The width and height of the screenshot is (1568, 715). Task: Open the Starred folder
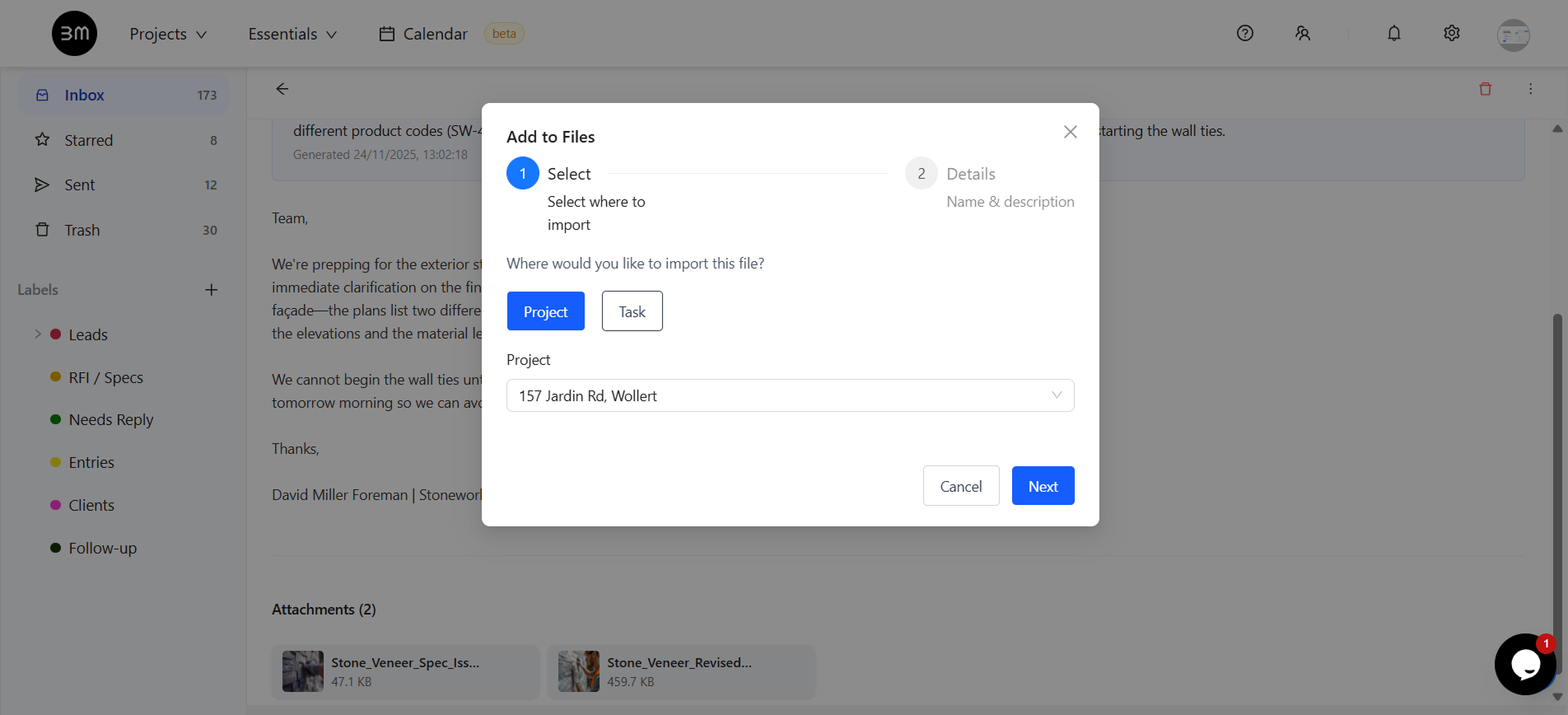click(x=124, y=140)
